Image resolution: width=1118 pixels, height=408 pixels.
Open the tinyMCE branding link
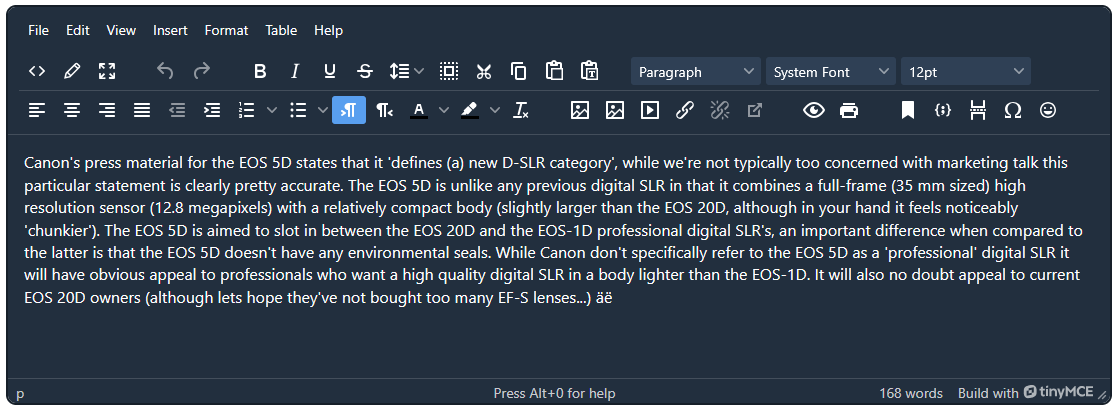point(1059,393)
